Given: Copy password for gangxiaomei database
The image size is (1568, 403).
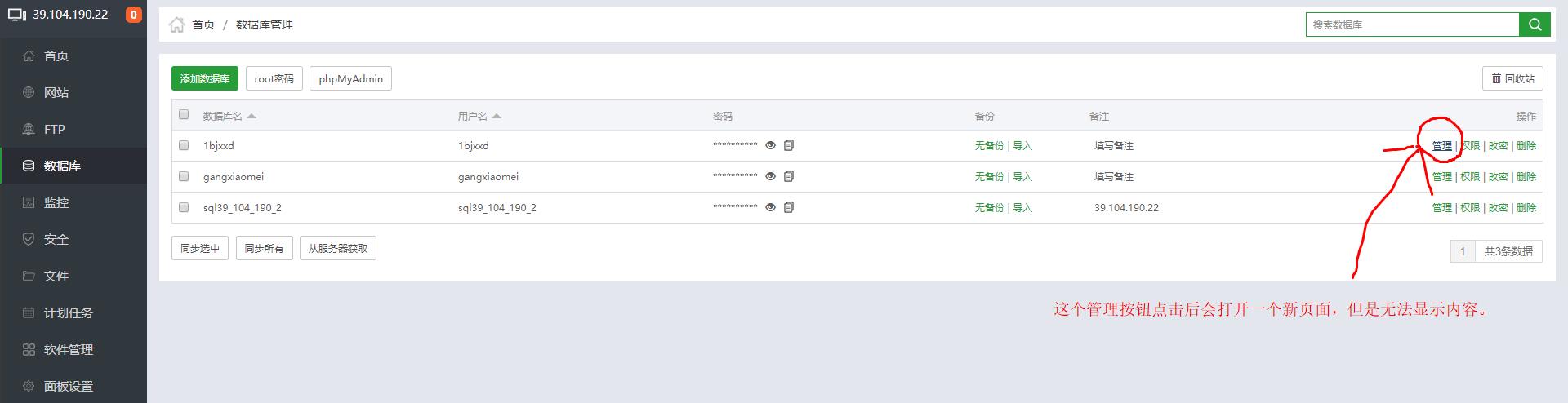Looking at the screenshot, I should [x=789, y=176].
